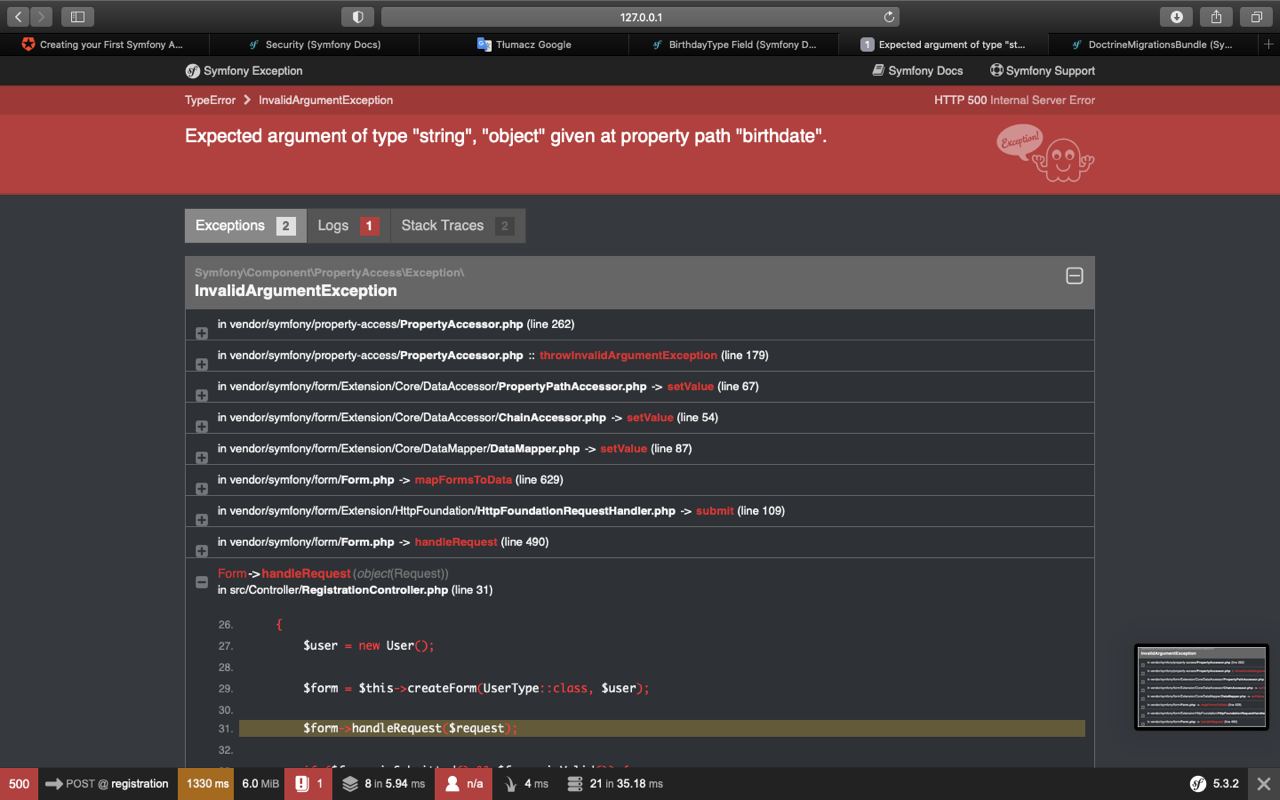
Task: Open the database 21 in 35.18 ms panel
Action: 616,784
